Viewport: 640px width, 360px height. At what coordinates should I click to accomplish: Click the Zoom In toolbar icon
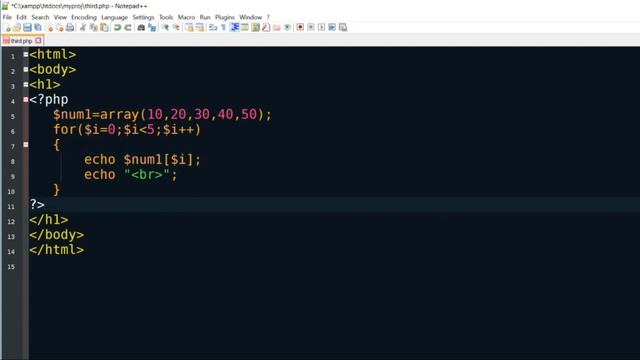coord(165,27)
